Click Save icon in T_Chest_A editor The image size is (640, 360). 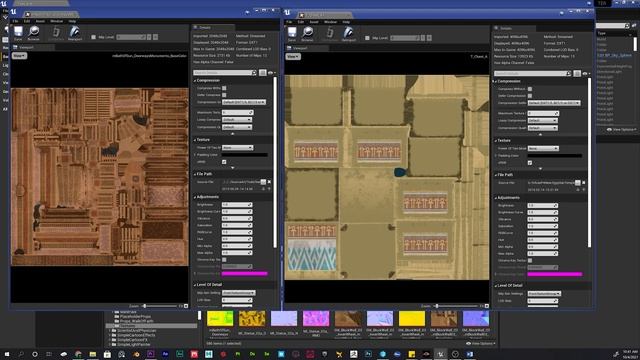pos(292,32)
